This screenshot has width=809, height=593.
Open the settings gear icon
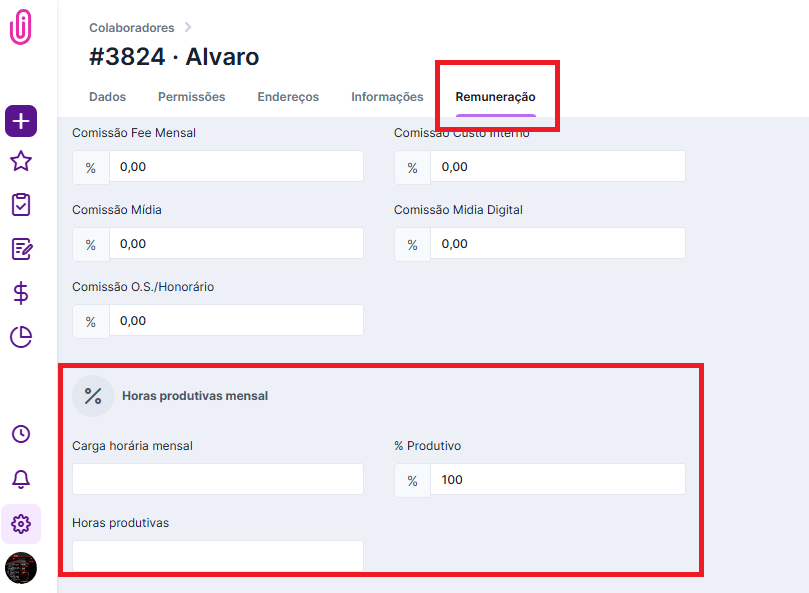21,523
